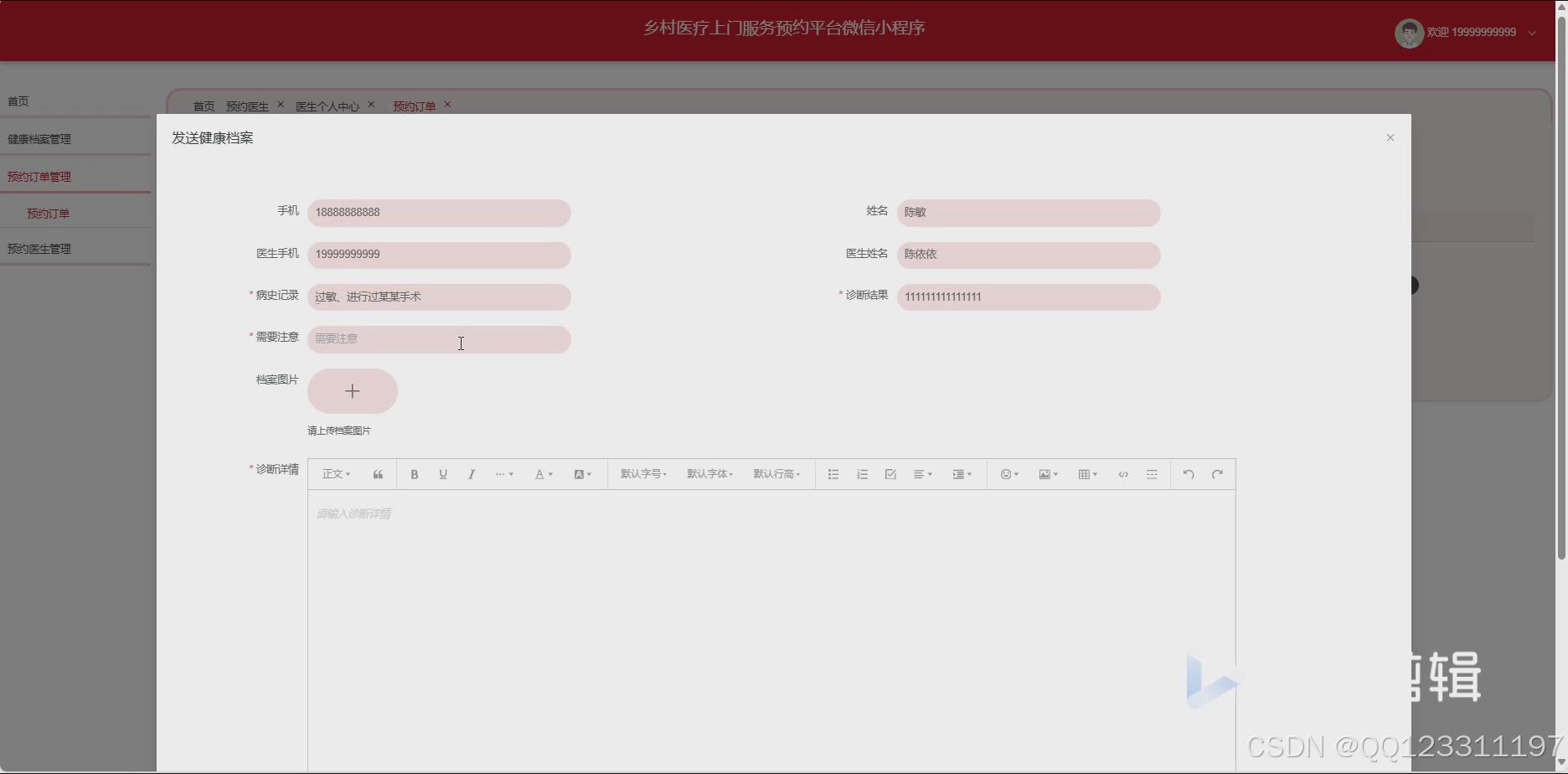Viewport: 1568px width, 774px height.
Task: Focus the 医生手机 field
Action: (439, 255)
